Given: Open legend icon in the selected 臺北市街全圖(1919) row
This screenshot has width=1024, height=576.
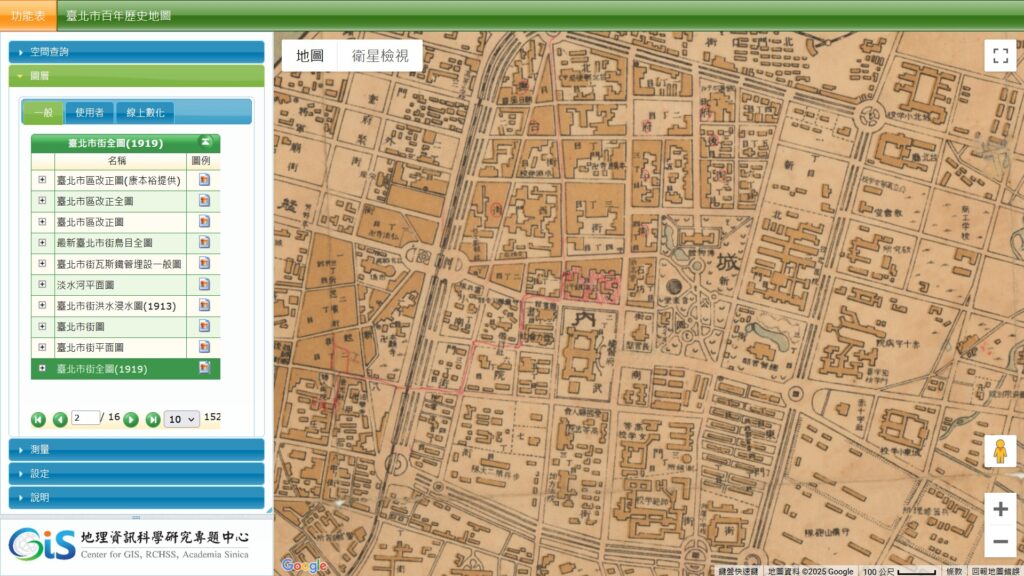Looking at the screenshot, I should (x=204, y=368).
